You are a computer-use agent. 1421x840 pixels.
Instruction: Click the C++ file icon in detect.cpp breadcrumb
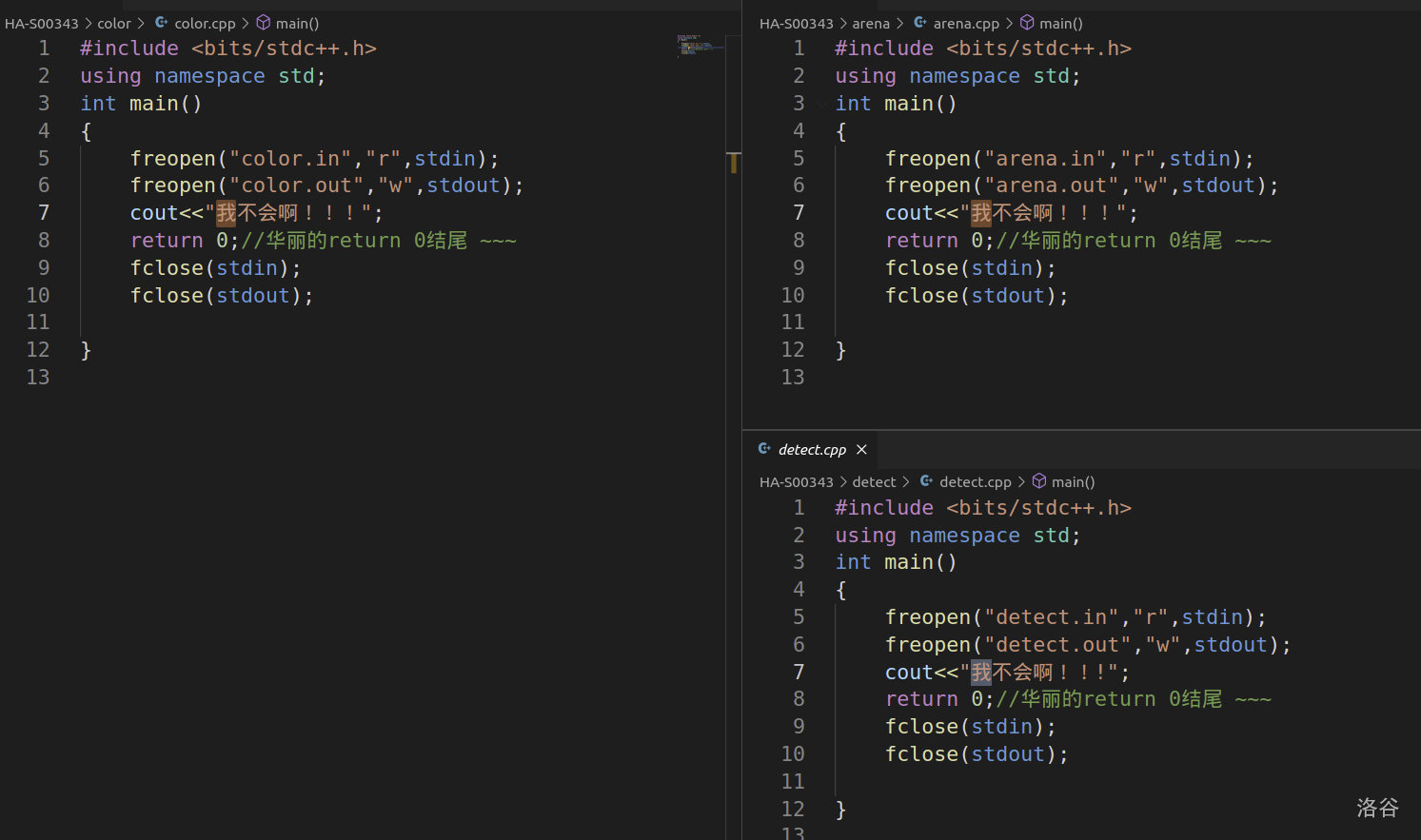tap(927, 481)
